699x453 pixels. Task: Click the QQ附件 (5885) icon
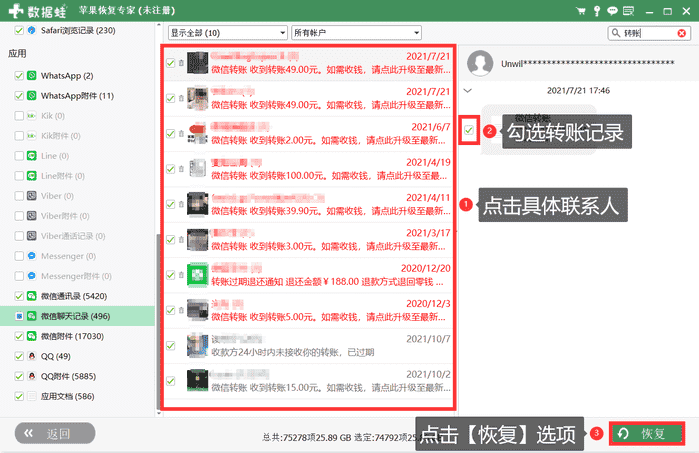32,376
